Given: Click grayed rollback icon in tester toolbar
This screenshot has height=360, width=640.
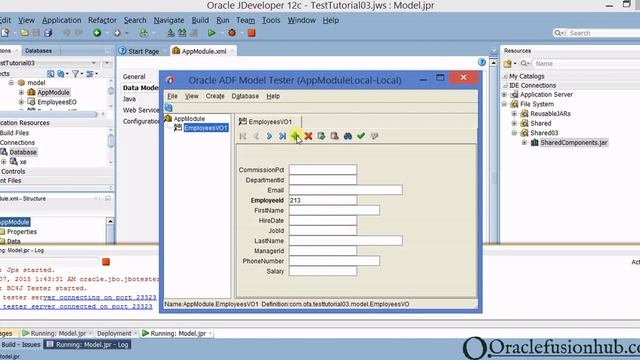Looking at the screenshot, I should coord(374,136).
